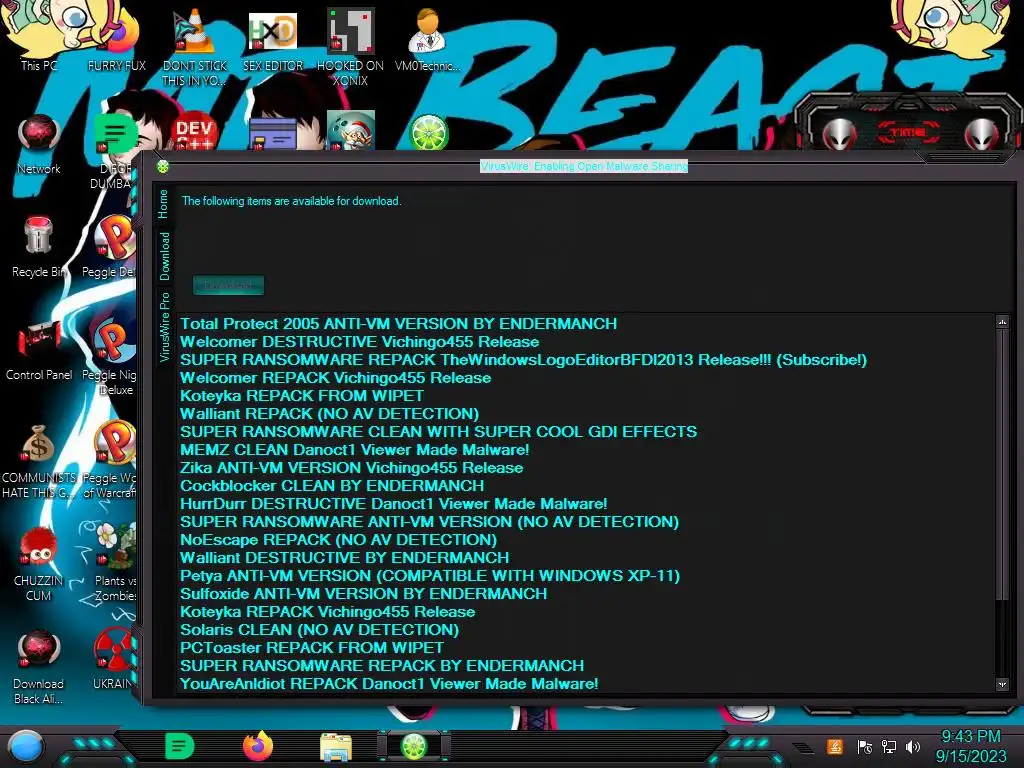Screen dimensions: 1024x768
Task: Open the UKRAIN radiation symbol shortcut
Action: tap(114, 658)
